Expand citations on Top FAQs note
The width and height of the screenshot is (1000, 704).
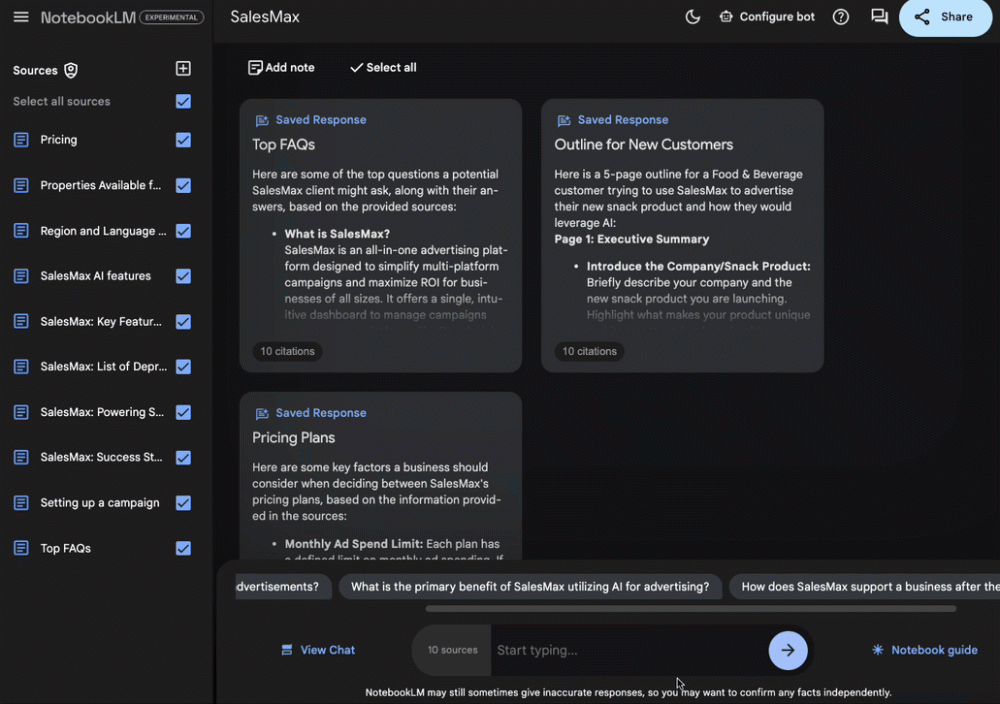287,351
